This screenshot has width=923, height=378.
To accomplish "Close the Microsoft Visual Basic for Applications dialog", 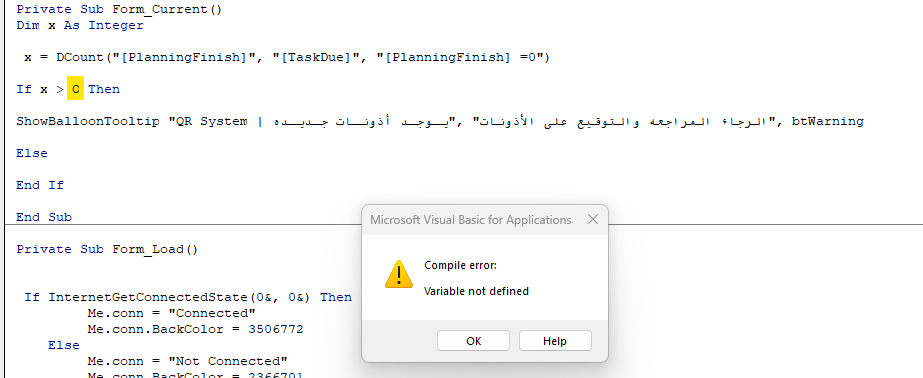I will (x=593, y=220).
